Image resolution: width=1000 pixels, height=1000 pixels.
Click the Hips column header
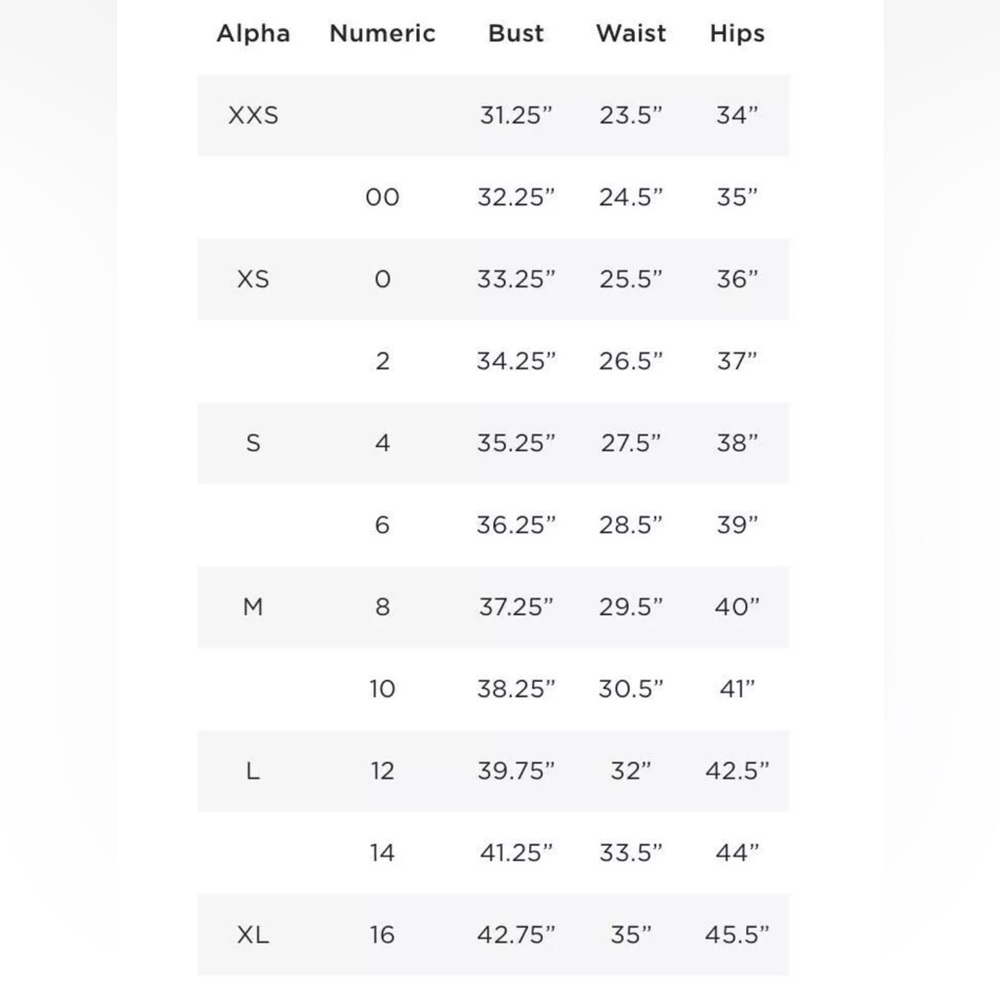pos(737,34)
